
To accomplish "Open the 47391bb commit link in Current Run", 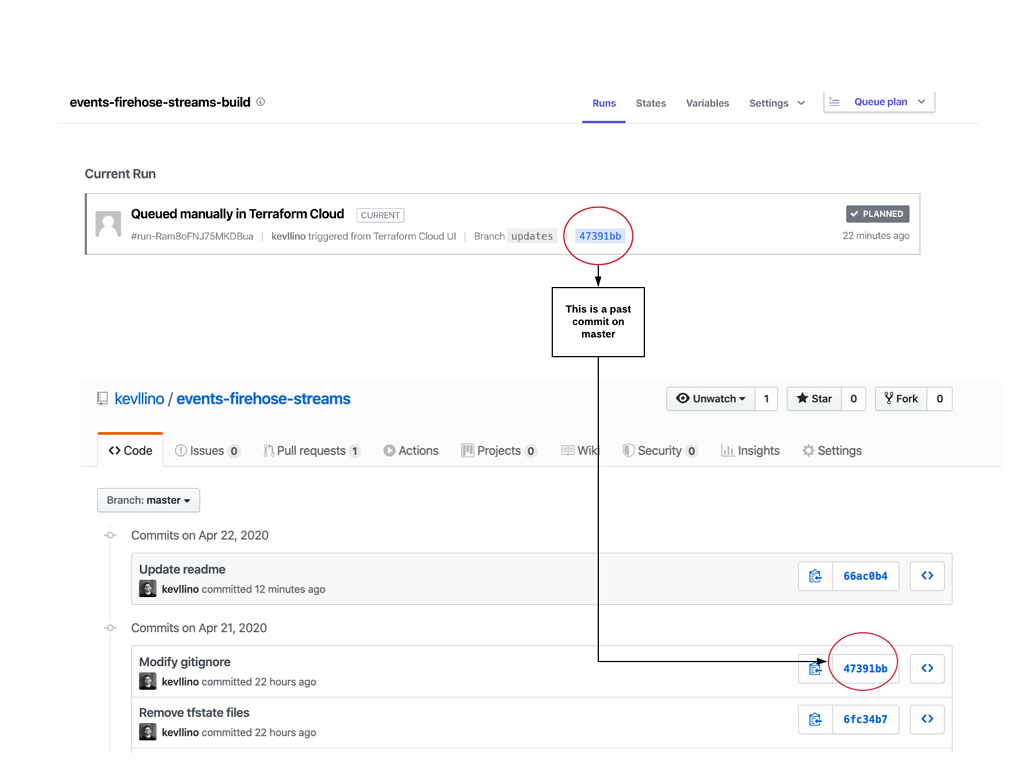I will click(x=598, y=236).
